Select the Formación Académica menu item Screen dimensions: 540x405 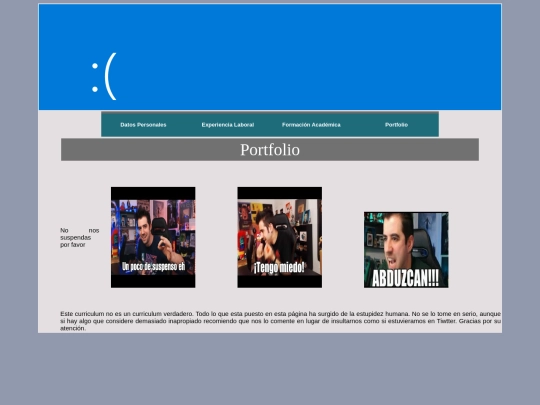311,125
